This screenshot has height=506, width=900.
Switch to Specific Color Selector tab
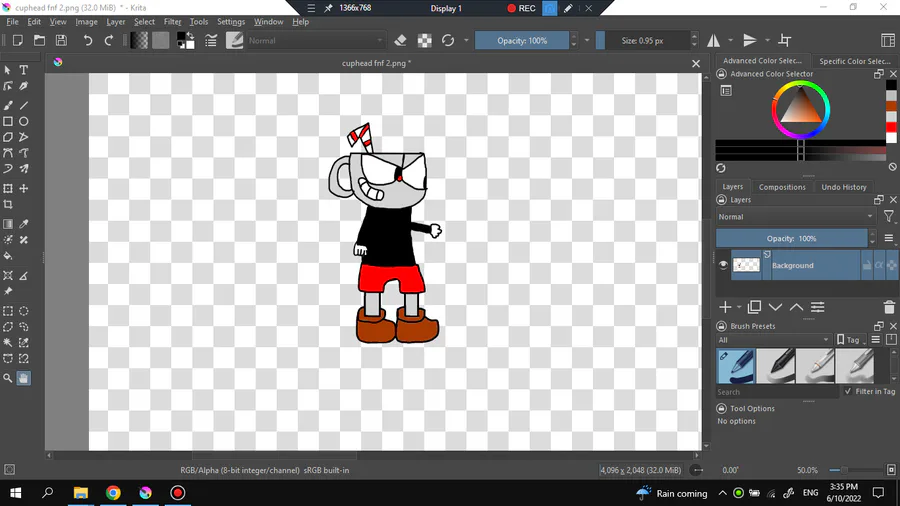(x=855, y=61)
